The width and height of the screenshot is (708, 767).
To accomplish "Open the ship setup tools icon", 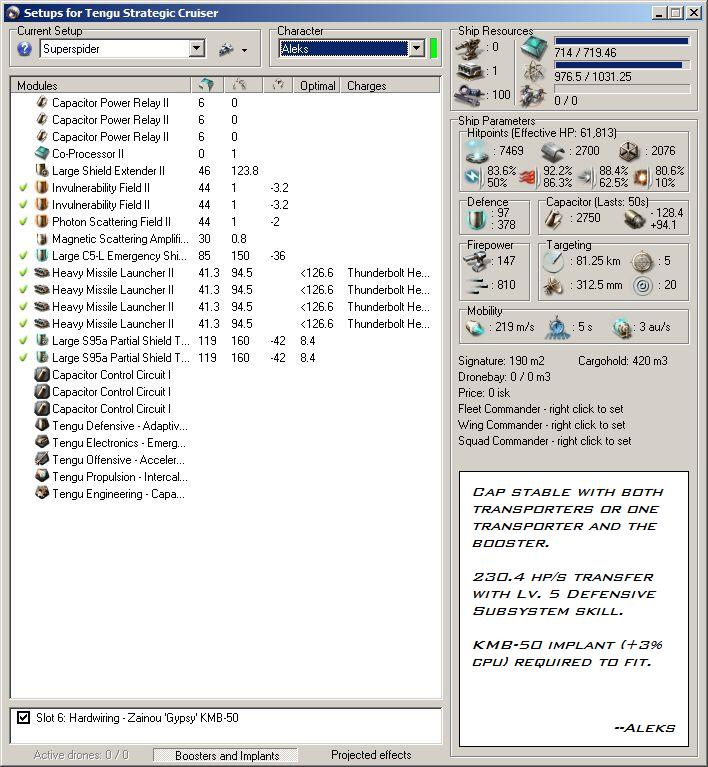I will pyautogui.click(x=226, y=49).
